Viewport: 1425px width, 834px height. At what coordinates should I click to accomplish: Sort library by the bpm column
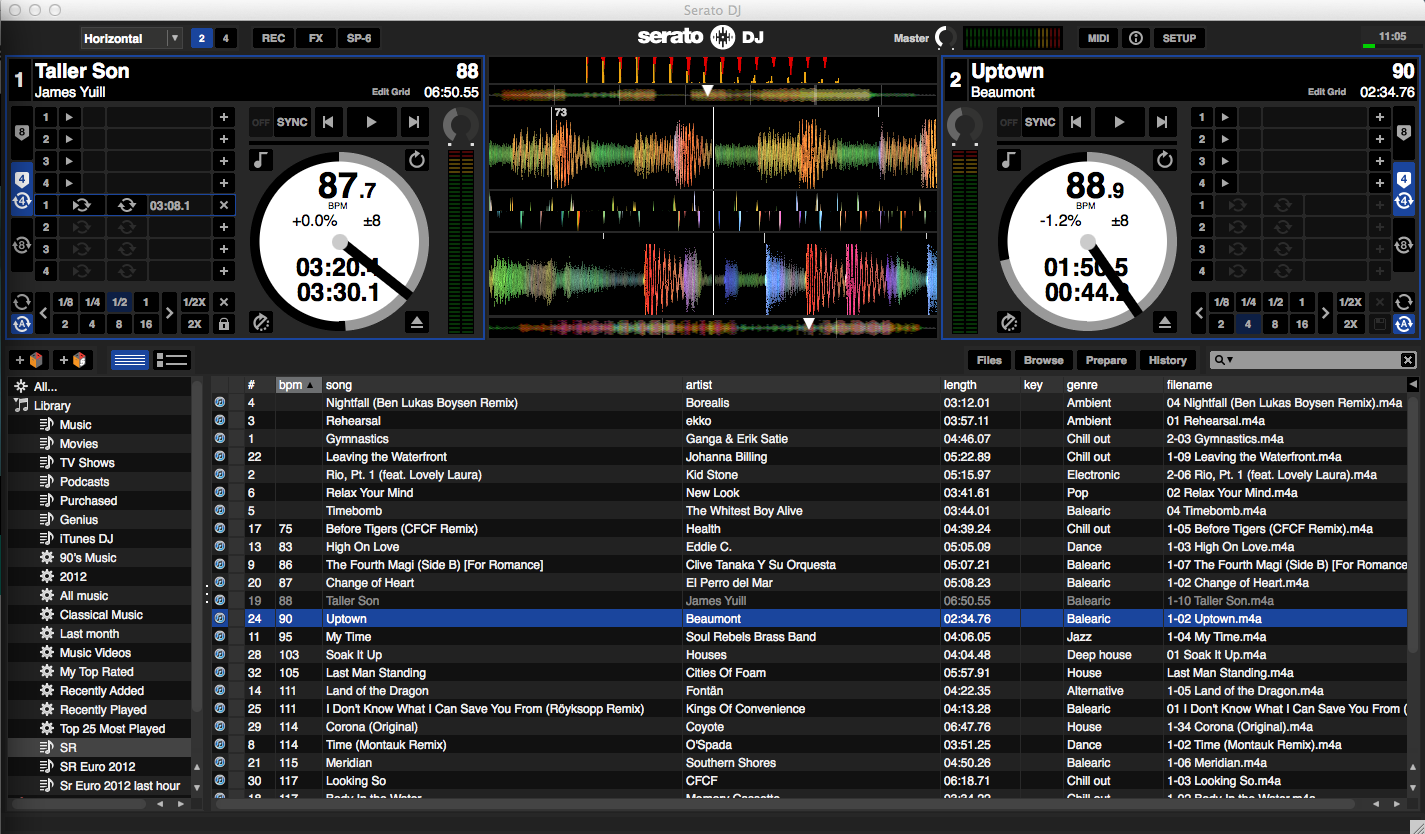pyautogui.click(x=298, y=385)
